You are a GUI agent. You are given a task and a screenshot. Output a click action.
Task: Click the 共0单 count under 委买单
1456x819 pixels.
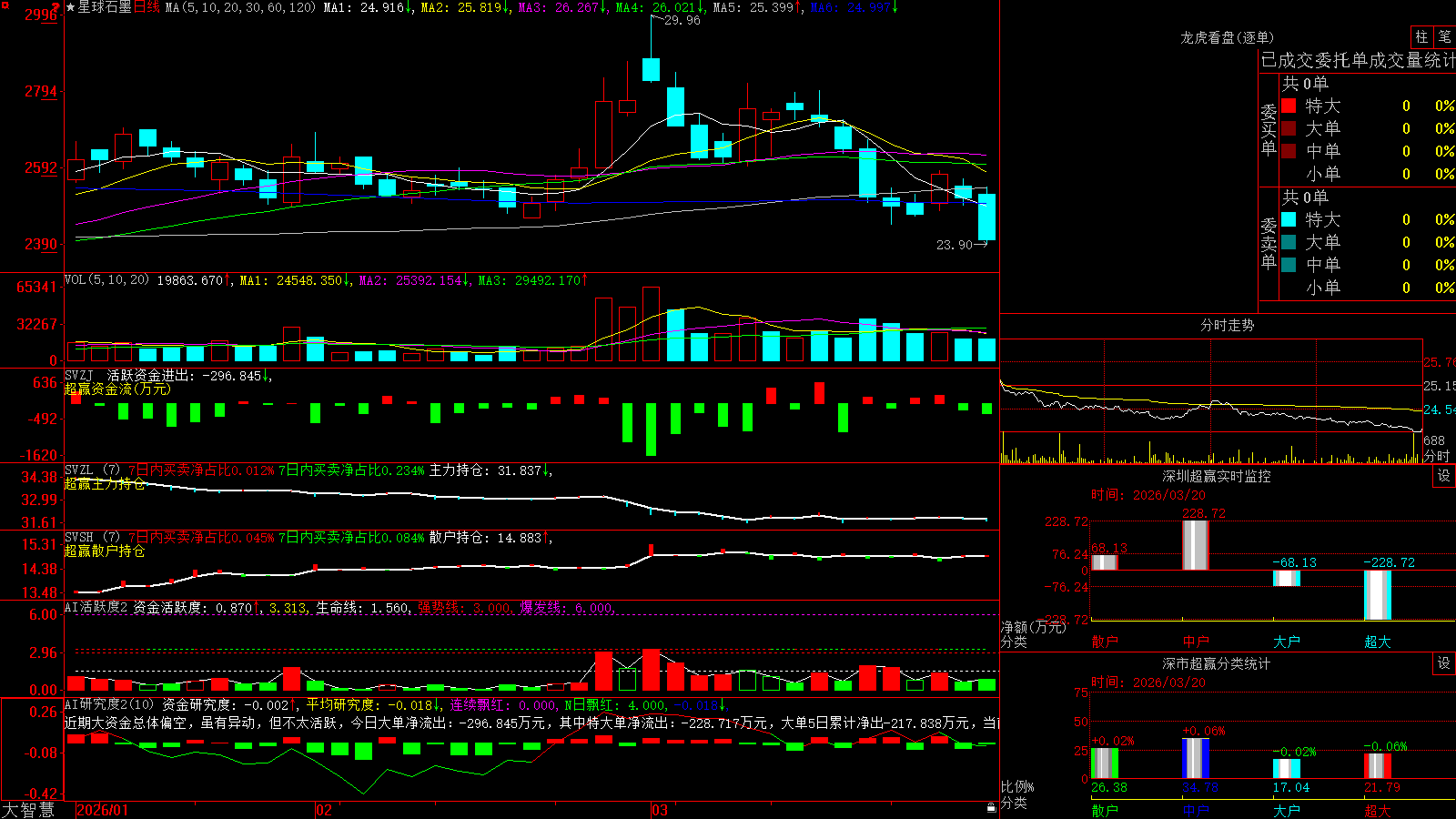1305,84
